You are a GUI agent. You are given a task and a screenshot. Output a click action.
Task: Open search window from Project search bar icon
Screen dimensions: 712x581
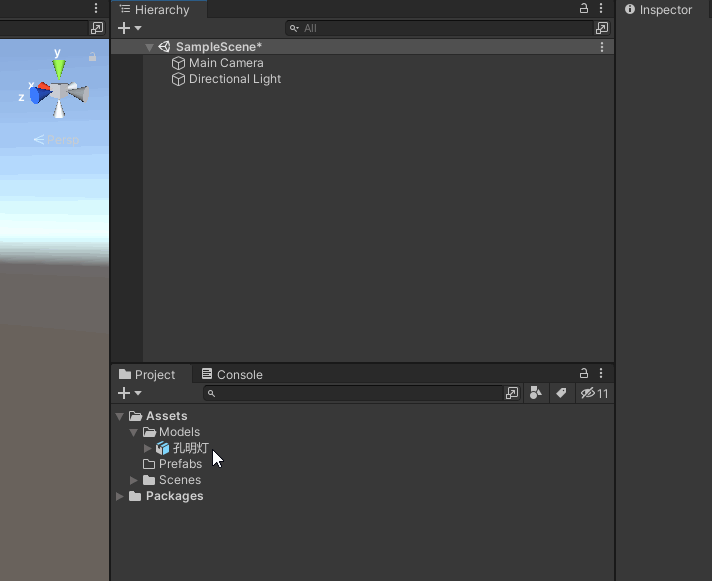click(x=512, y=393)
